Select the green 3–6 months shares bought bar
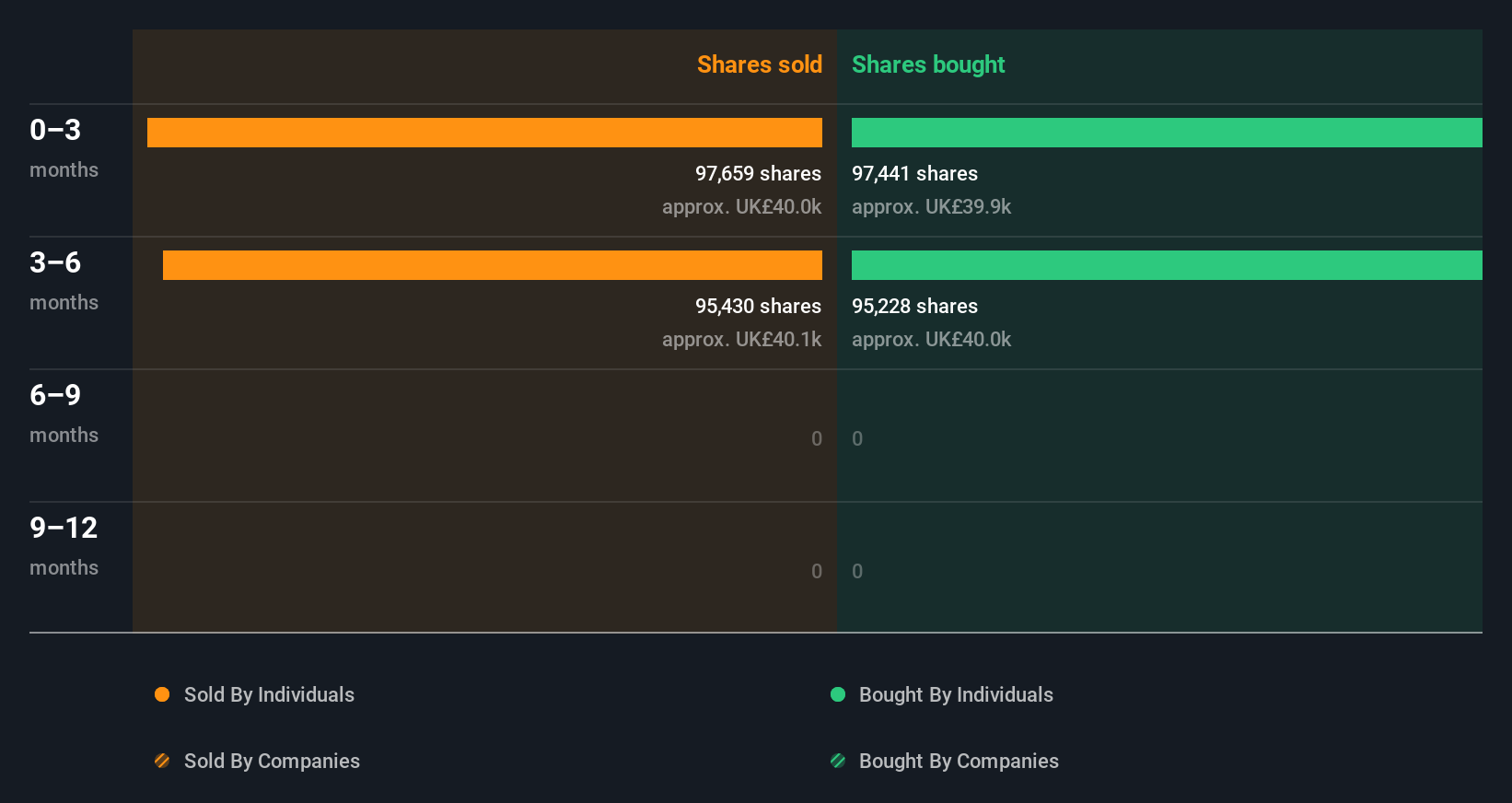Screen dimensions: 1512x803 point(1167,265)
